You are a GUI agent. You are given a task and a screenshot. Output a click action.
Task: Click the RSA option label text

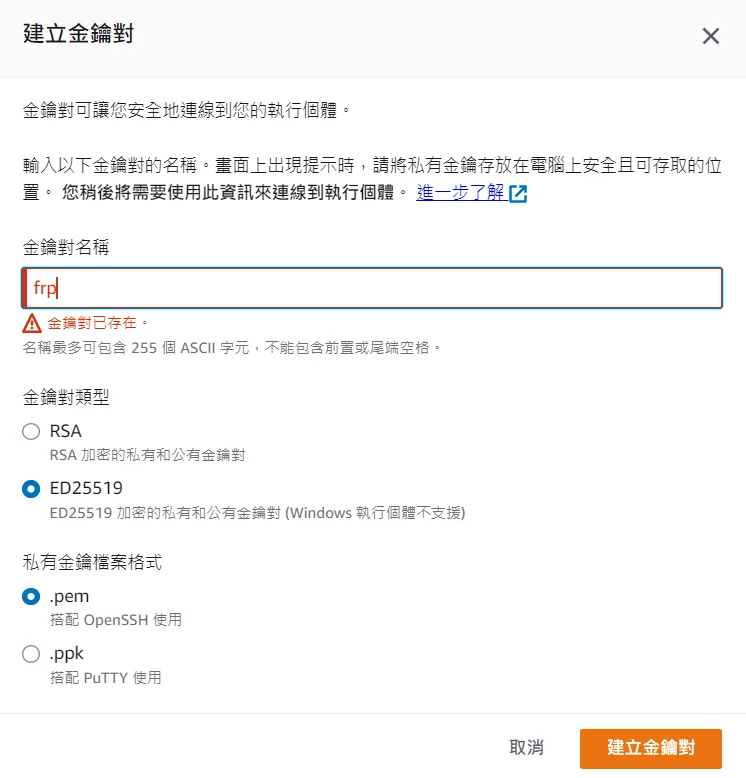pos(65,431)
